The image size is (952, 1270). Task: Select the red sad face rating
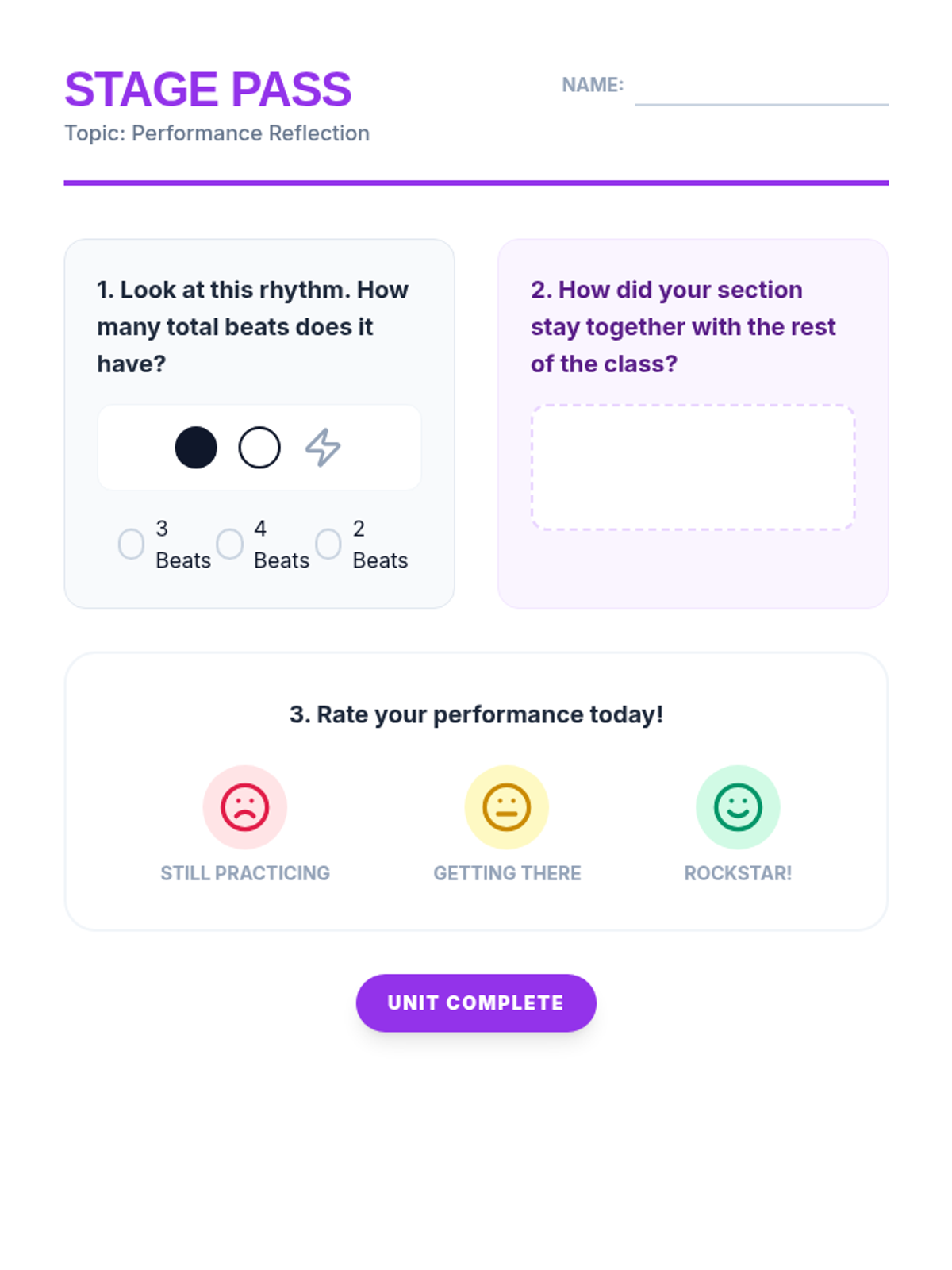pyautogui.click(x=245, y=807)
